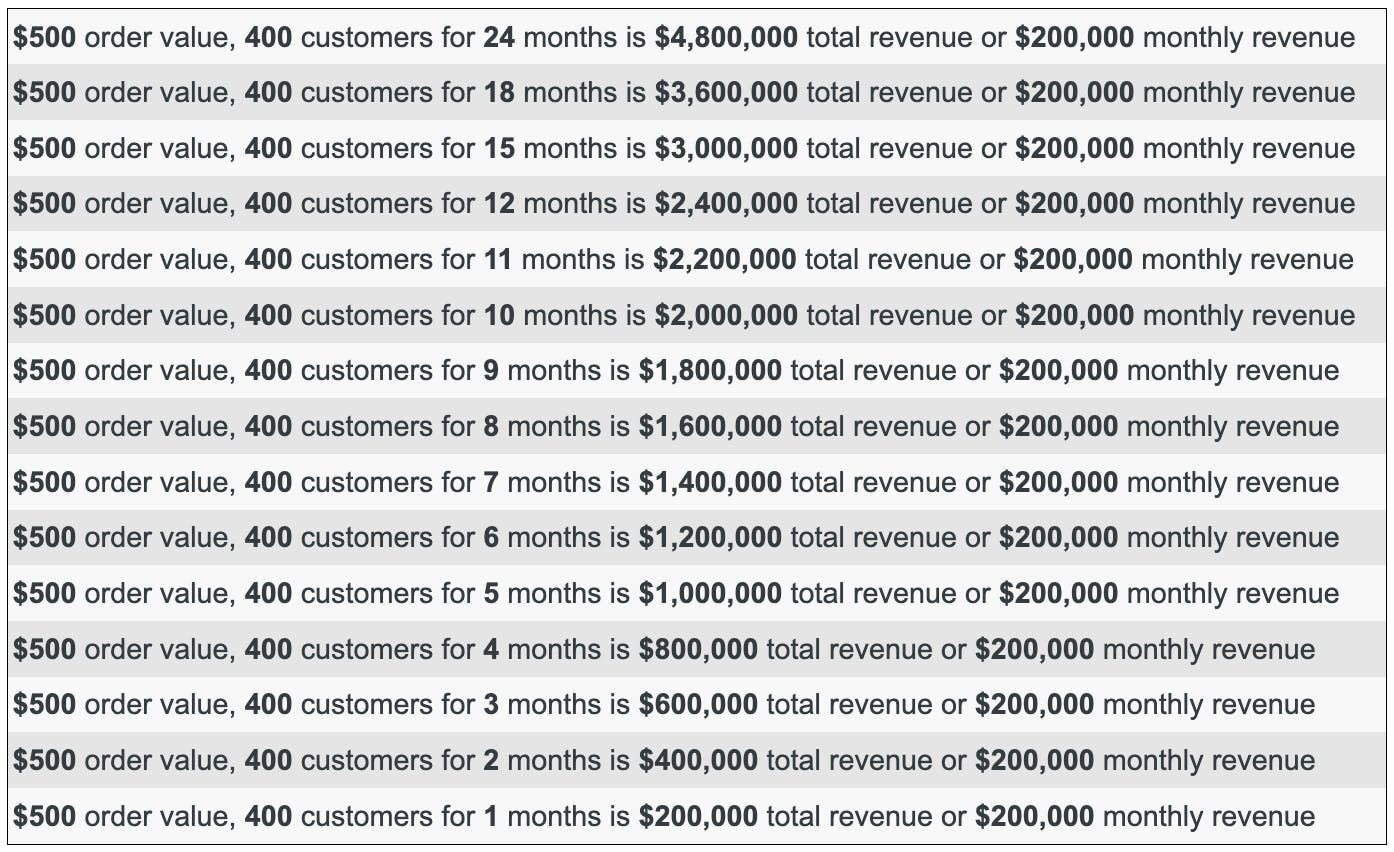This screenshot has width=1394, height=852.
Task: Click the $1,200,000 total revenue figure
Action: (x=710, y=537)
